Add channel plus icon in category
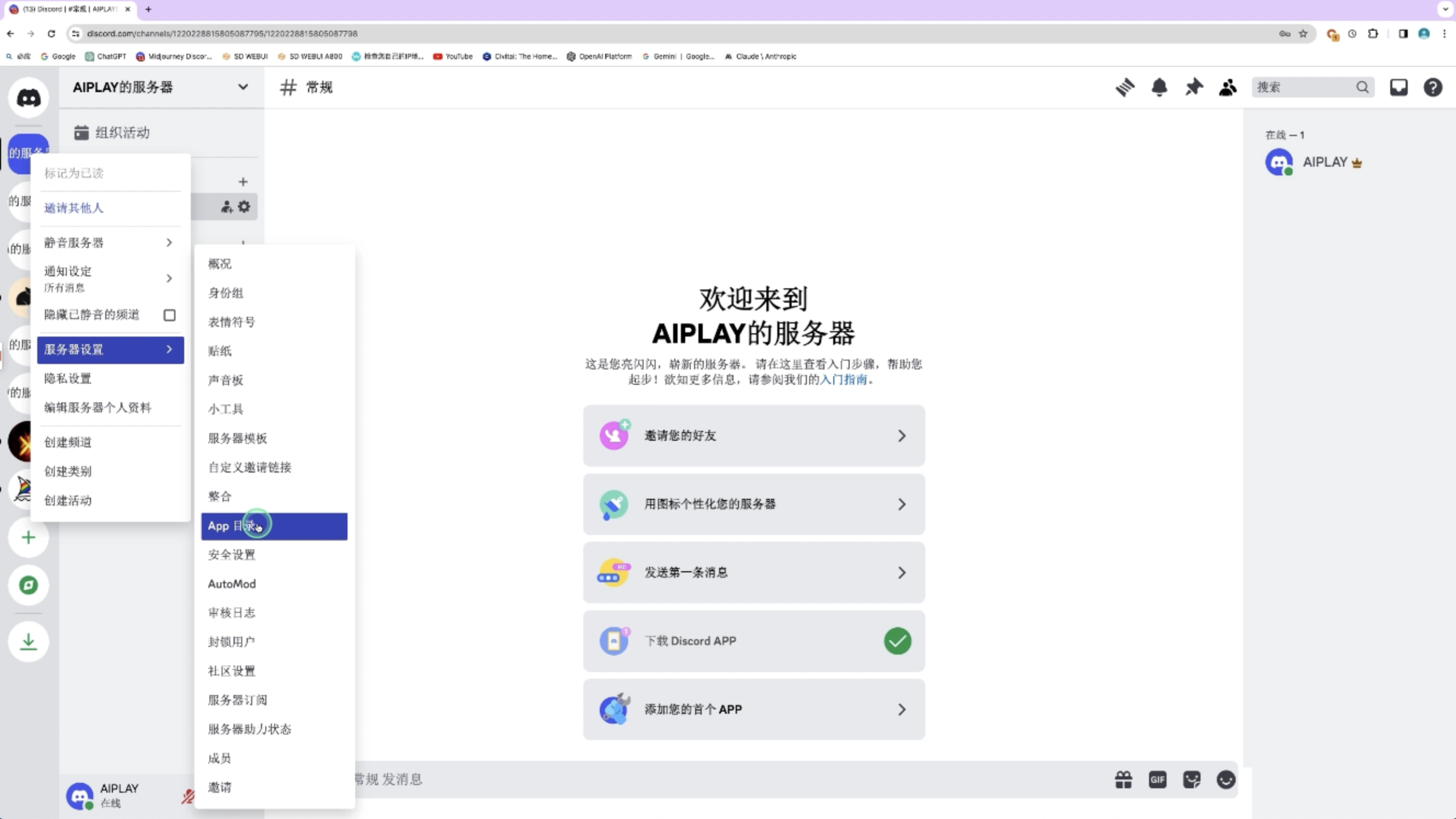 [x=243, y=182]
